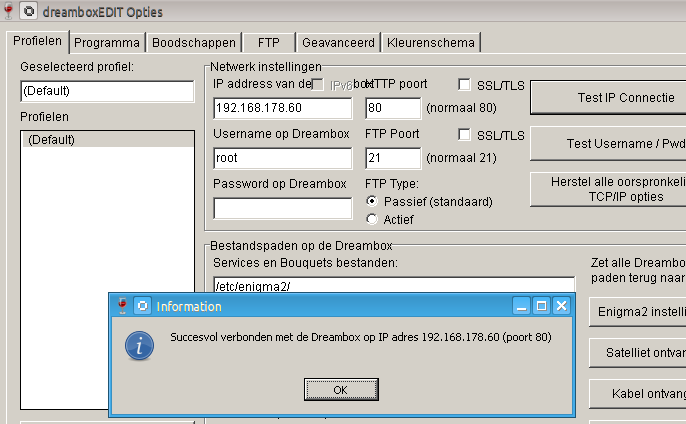
Task: Click the dreamboxEDIT app icon in main titlebar
Action: coord(28,11)
